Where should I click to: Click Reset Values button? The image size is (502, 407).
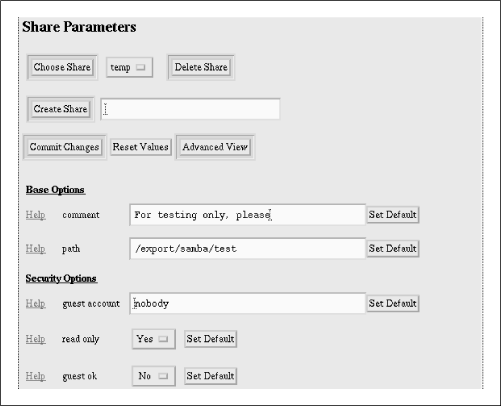pos(141,147)
